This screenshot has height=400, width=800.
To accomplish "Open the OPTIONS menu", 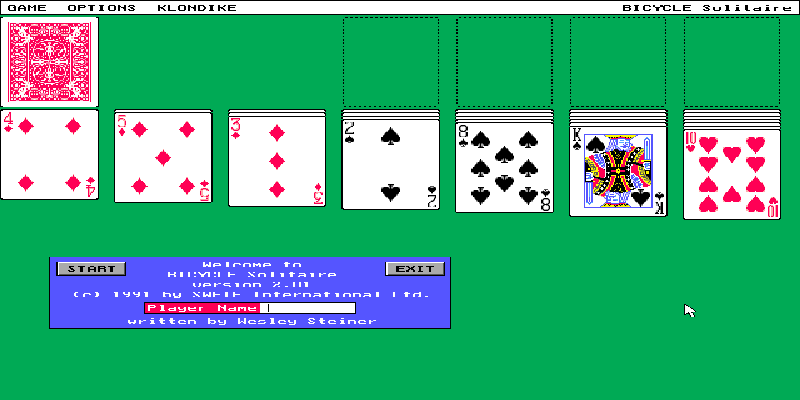I will coord(101,7).
